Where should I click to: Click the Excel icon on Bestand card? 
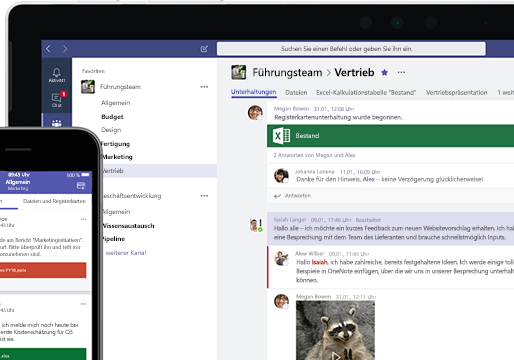(x=282, y=136)
